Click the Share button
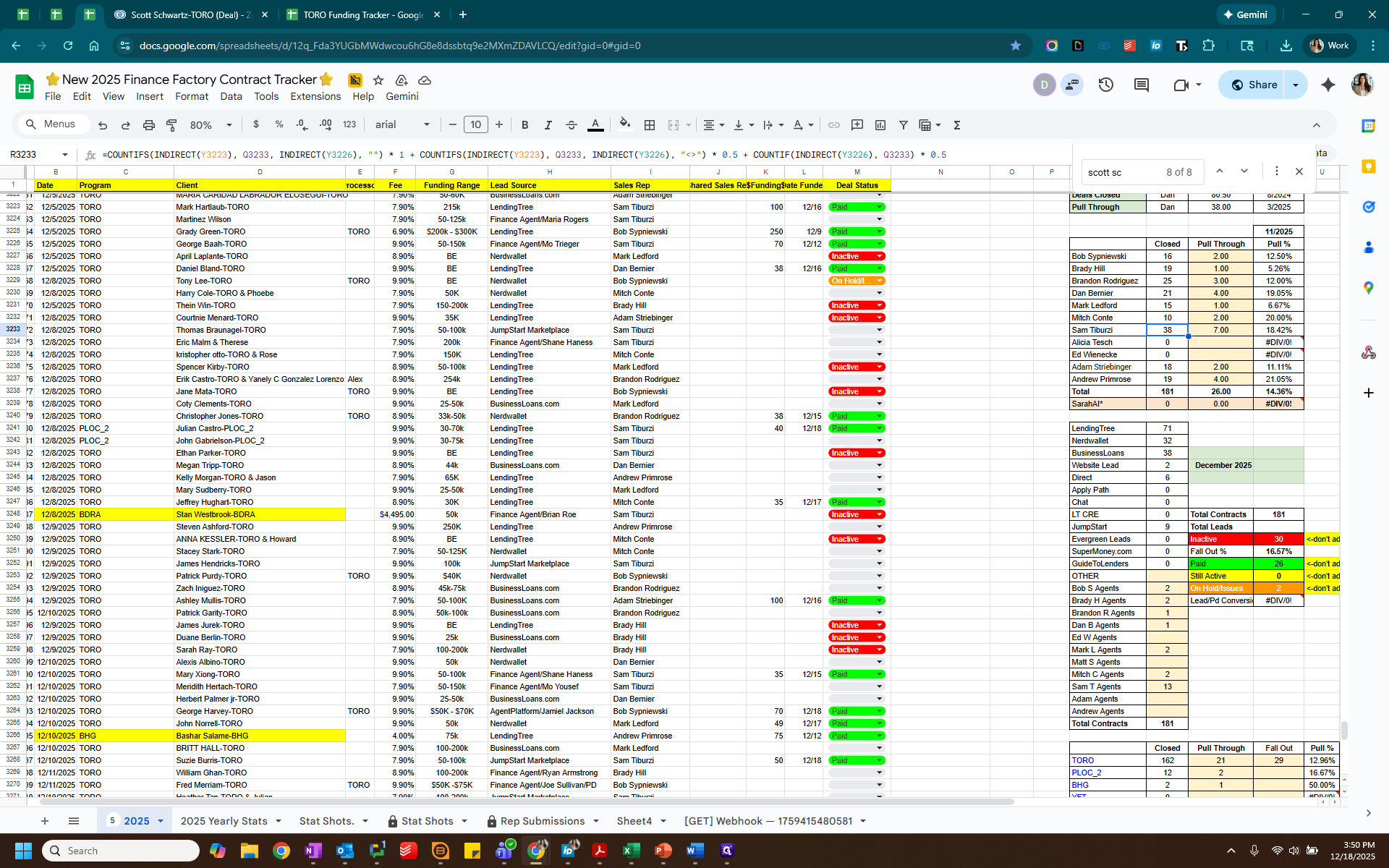This screenshot has height=868, width=1389. tap(1254, 85)
